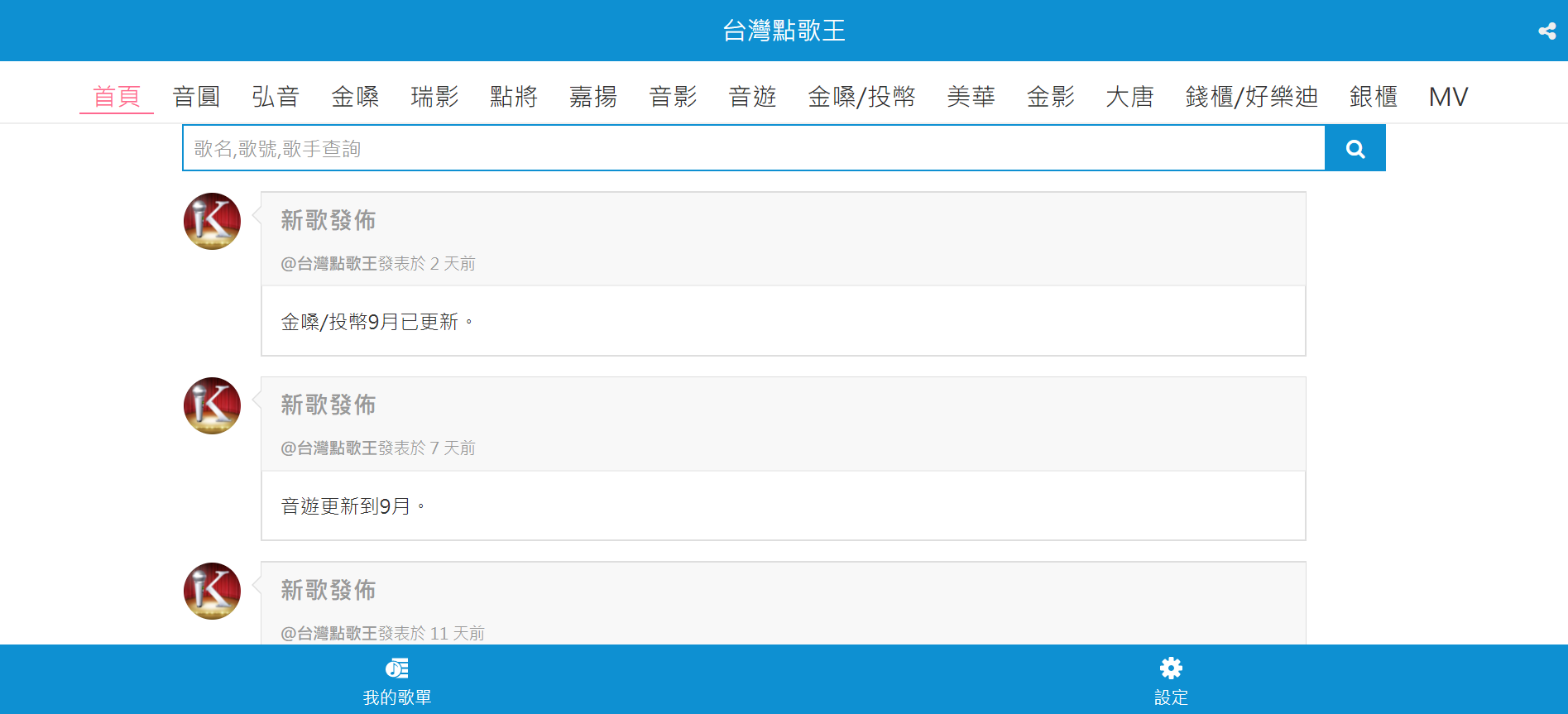Focus the 歌名,歌號,歌手查詢 search field
The image size is (1568, 714).
pyautogui.click(x=754, y=148)
